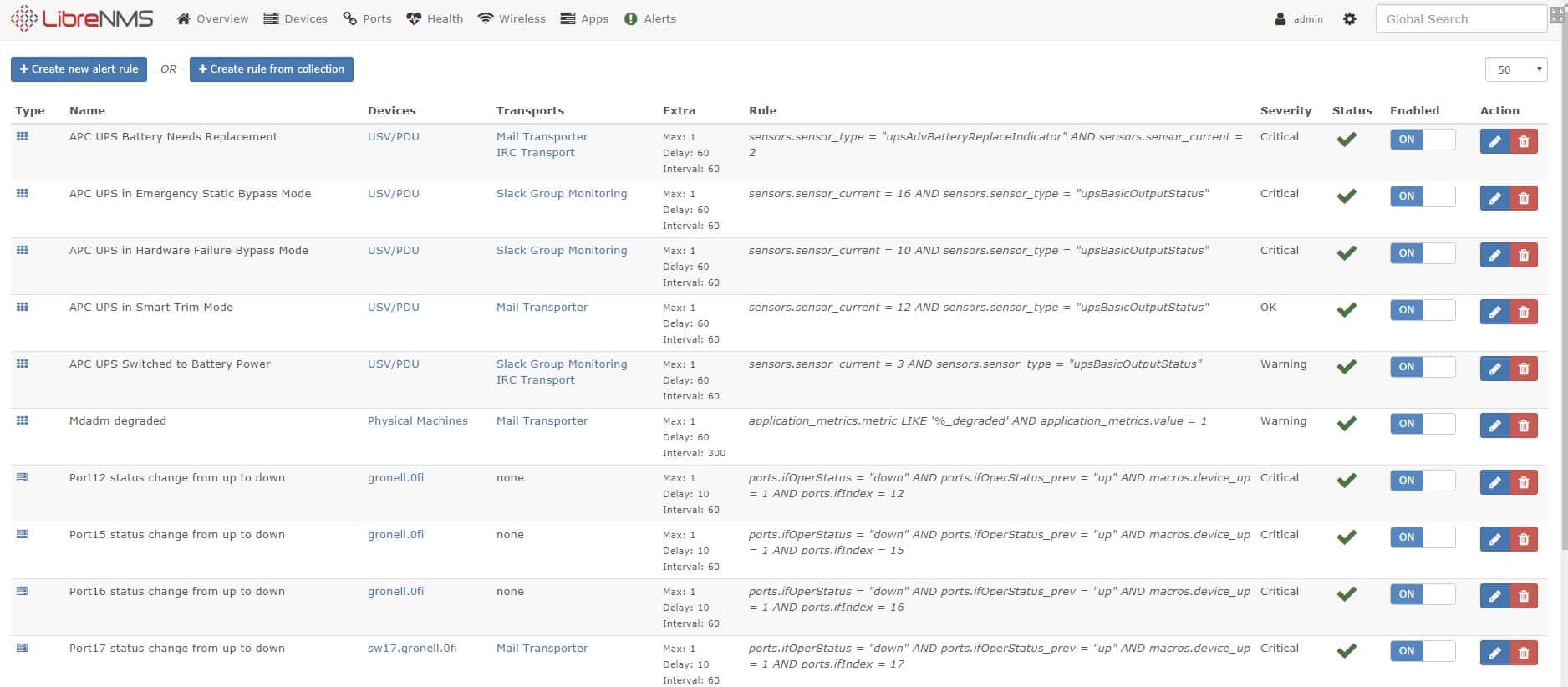The height and width of the screenshot is (687, 1568).
Task: Delete the Smart Trim Mode rule
Action: (1524, 312)
